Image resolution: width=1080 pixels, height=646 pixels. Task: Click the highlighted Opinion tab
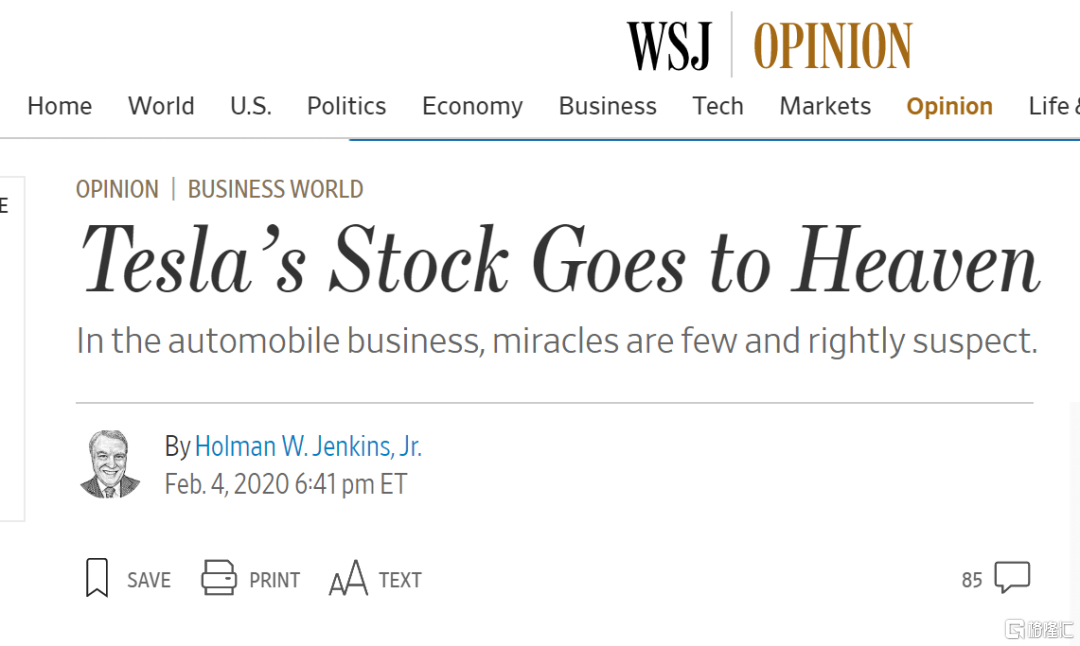click(949, 106)
